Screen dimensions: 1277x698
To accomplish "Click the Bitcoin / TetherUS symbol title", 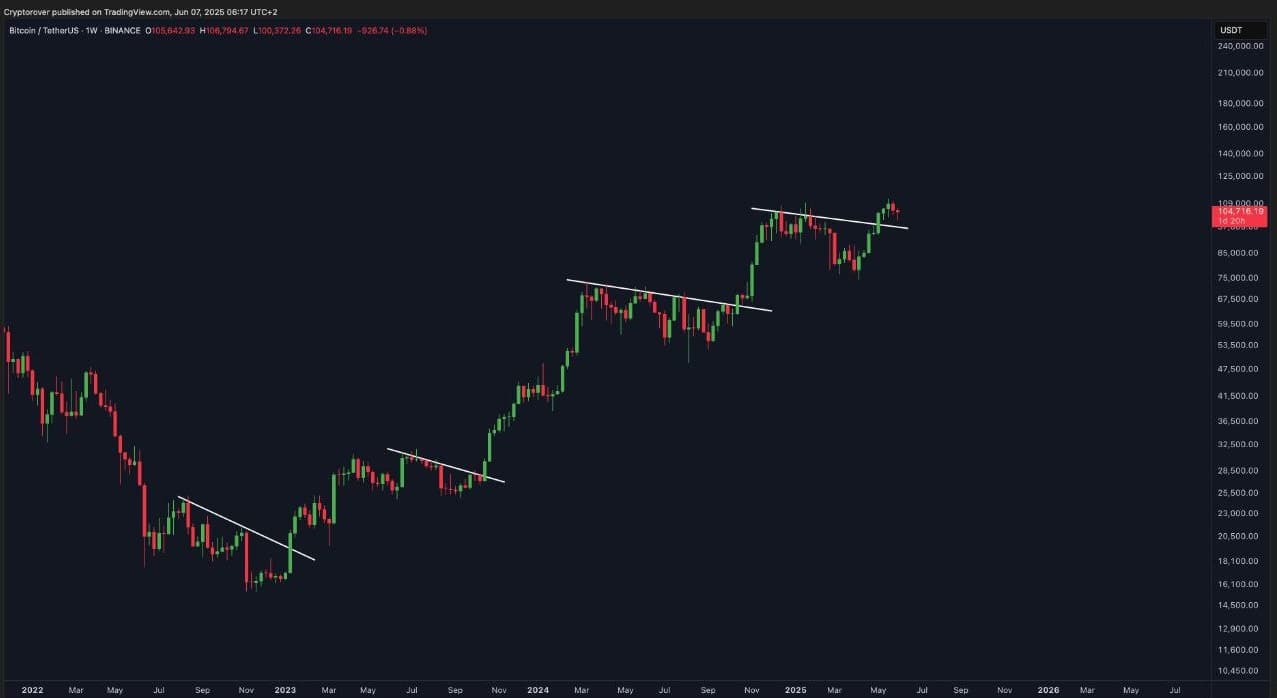I will click(x=44, y=31).
